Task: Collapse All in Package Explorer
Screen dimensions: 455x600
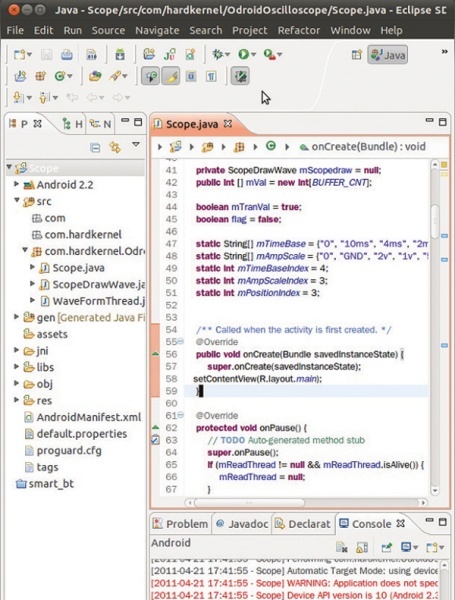Action: coord(95,147)
